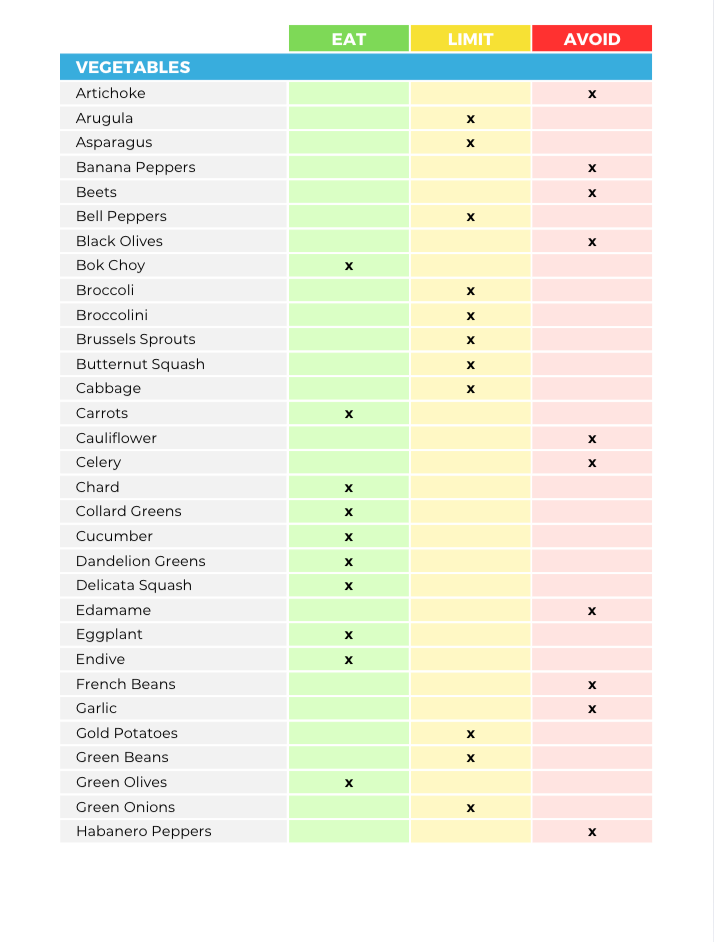
Task: Click the red AVOID column header
Action: [592, 39]
